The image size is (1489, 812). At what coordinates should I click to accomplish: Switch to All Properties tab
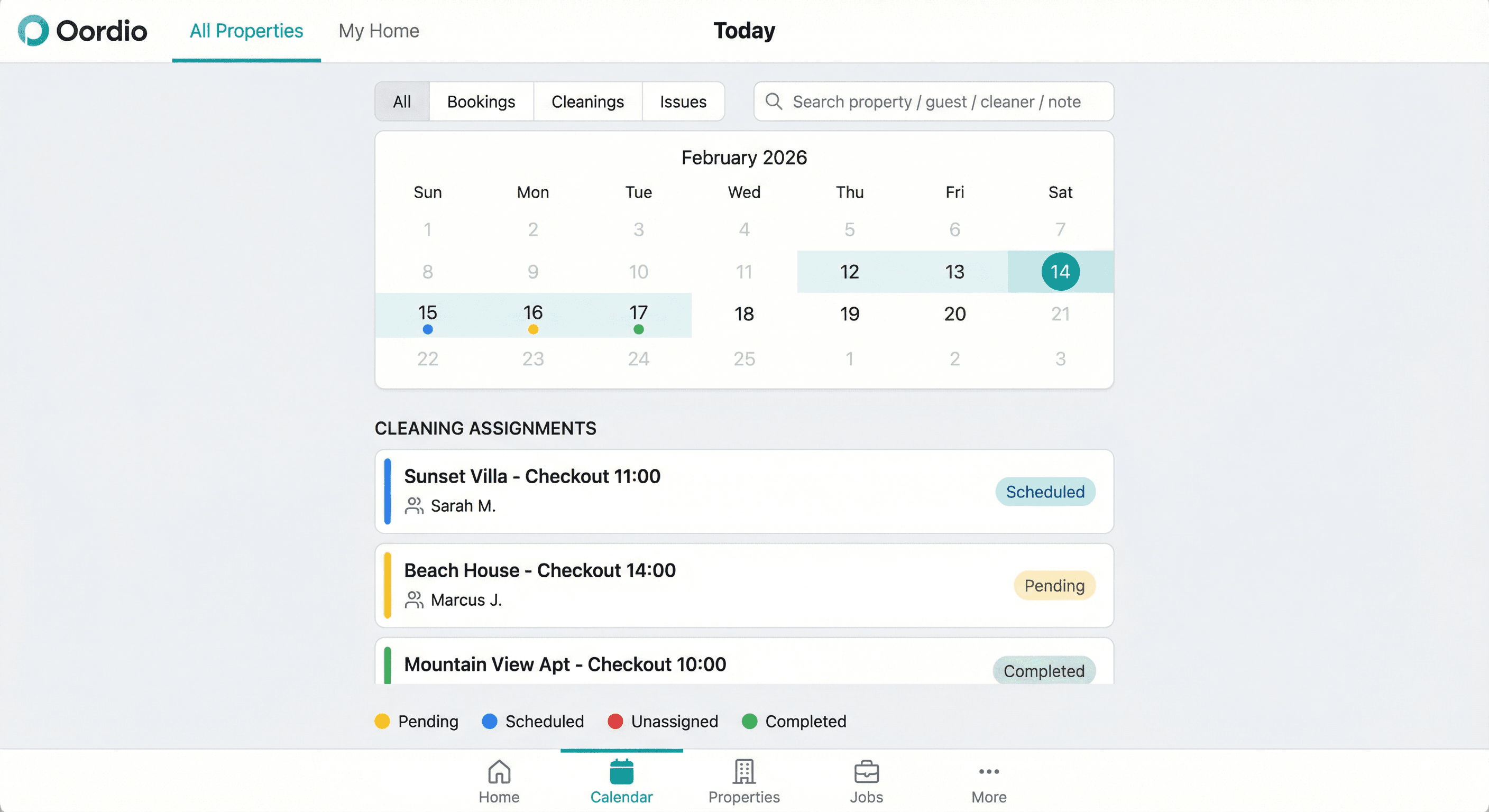tap(246, 31)
